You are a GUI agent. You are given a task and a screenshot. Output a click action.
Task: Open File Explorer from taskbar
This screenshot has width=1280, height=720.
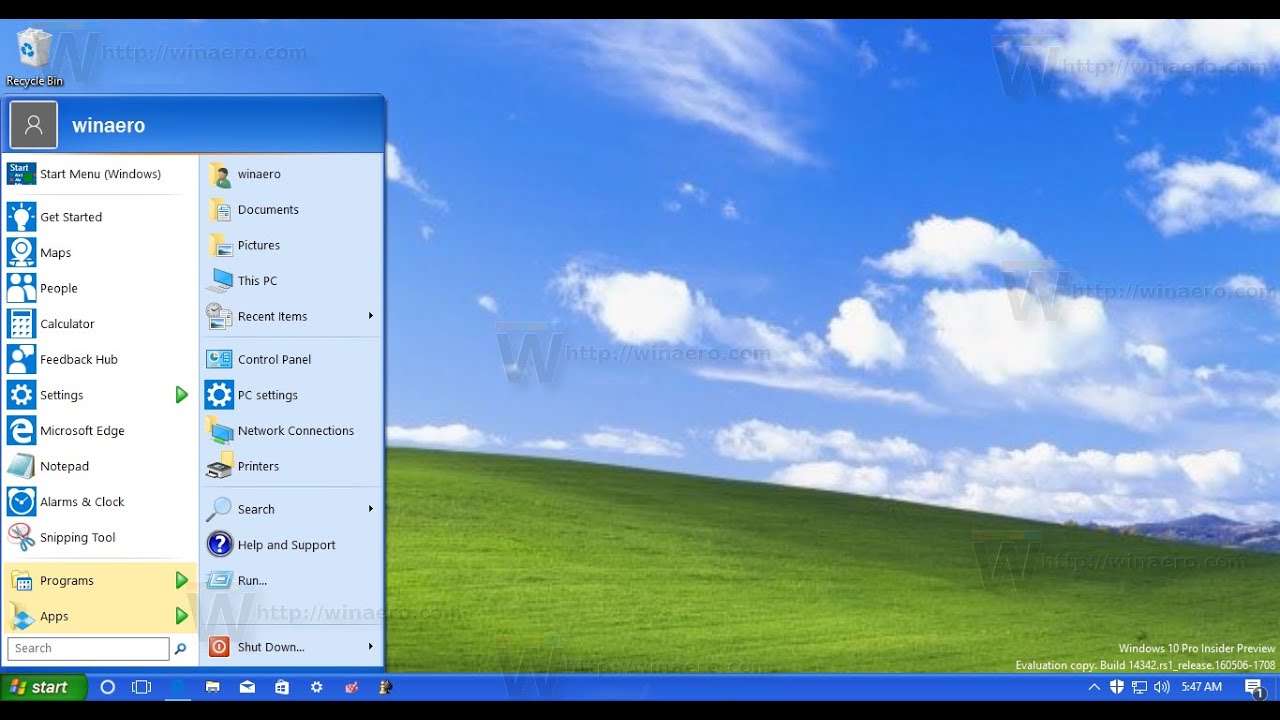coord(212,687)
